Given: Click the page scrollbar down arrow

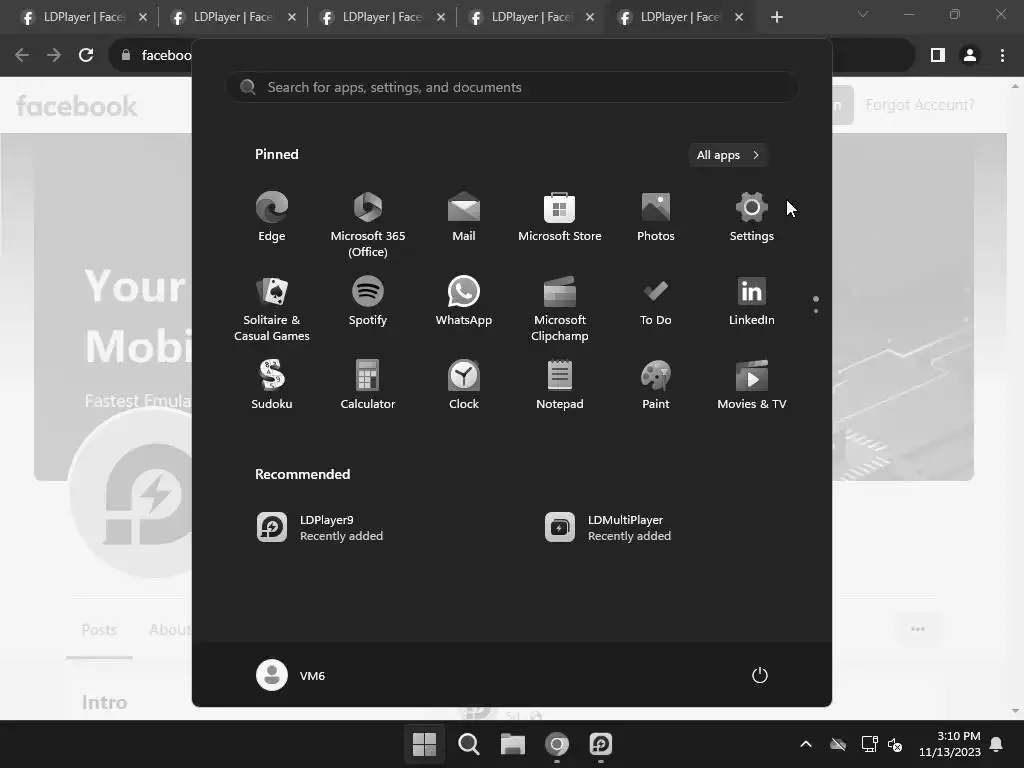Looking at the screenshot, I should (1015, 711).
